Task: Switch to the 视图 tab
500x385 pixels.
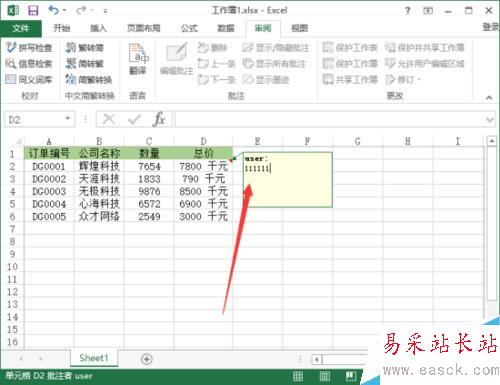Action: click(x=299, y=28)
